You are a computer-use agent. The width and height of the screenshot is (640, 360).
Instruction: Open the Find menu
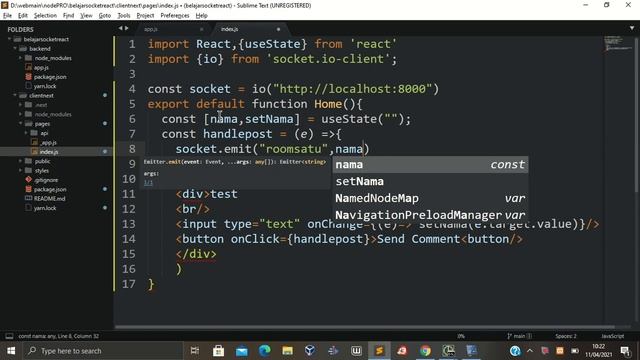tap(68, 16)
